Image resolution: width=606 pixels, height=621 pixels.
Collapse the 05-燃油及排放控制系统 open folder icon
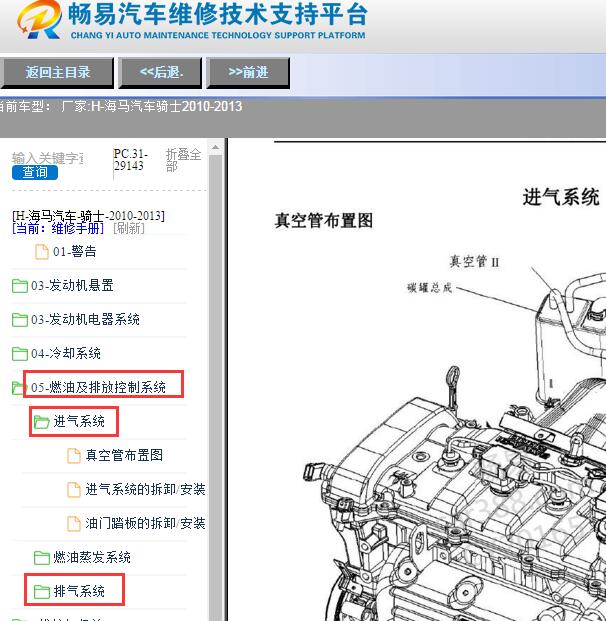pyautogui.click(x=18, y=388)
